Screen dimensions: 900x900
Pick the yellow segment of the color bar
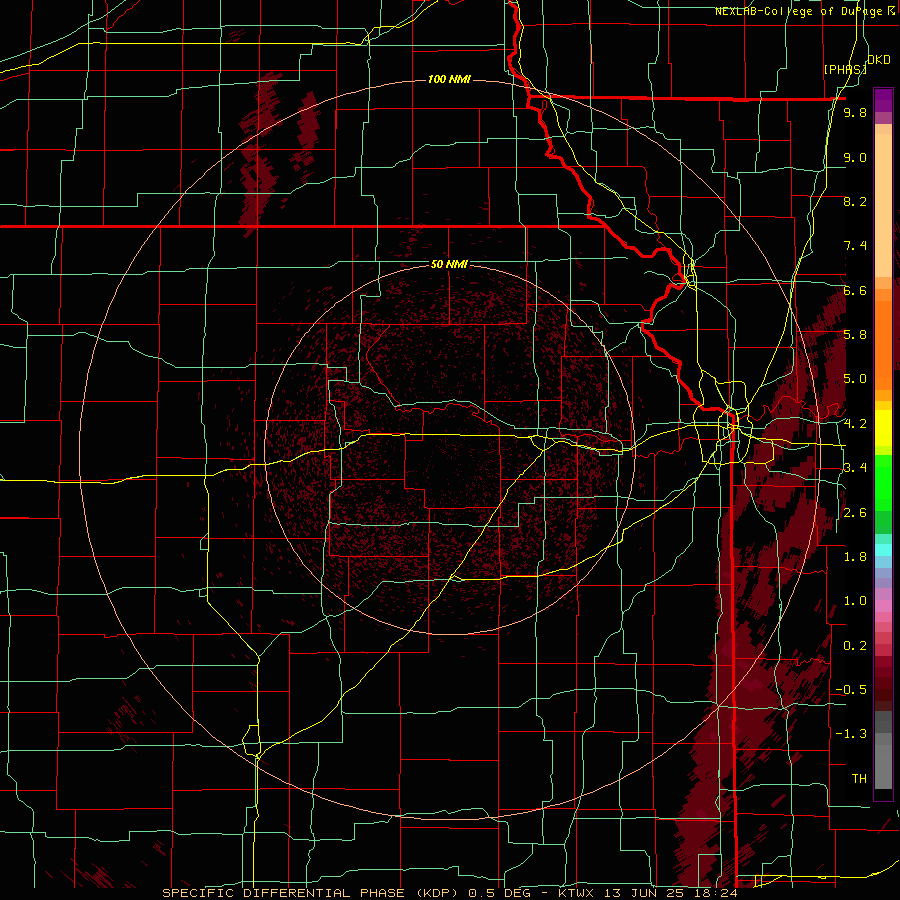[x=883, y=428]
